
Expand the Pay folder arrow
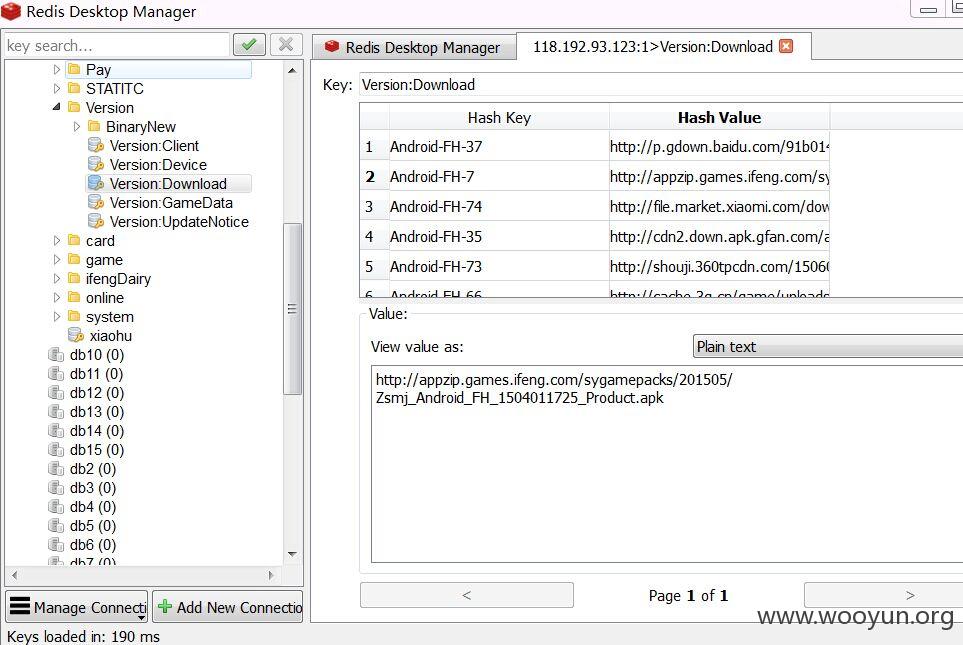point(57,69)
